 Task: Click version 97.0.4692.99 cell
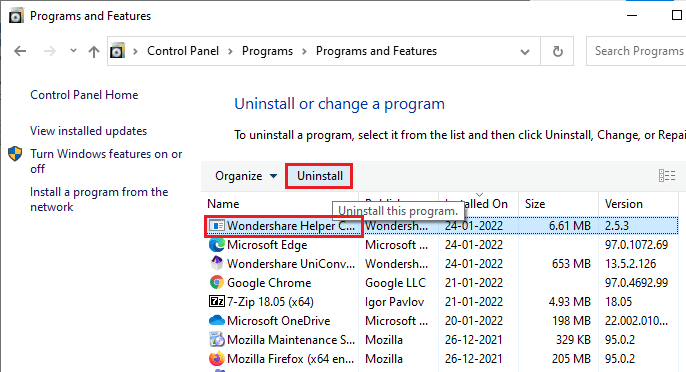[x=636, y=283]
